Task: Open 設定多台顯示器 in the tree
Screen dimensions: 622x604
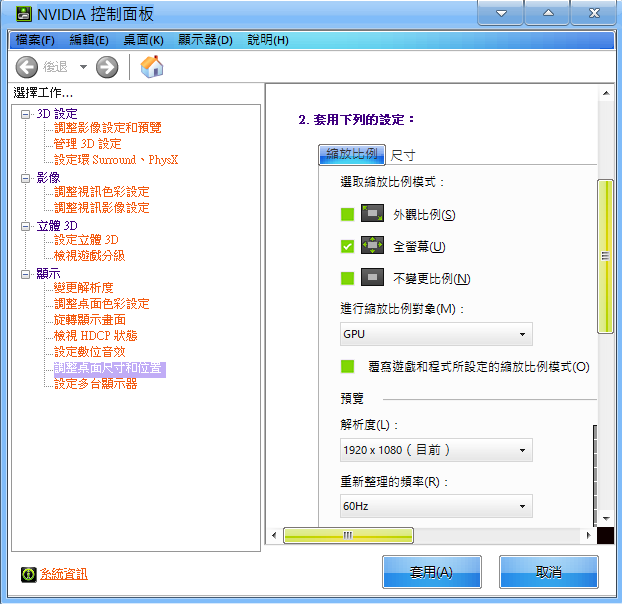Action: coord(96,384)
